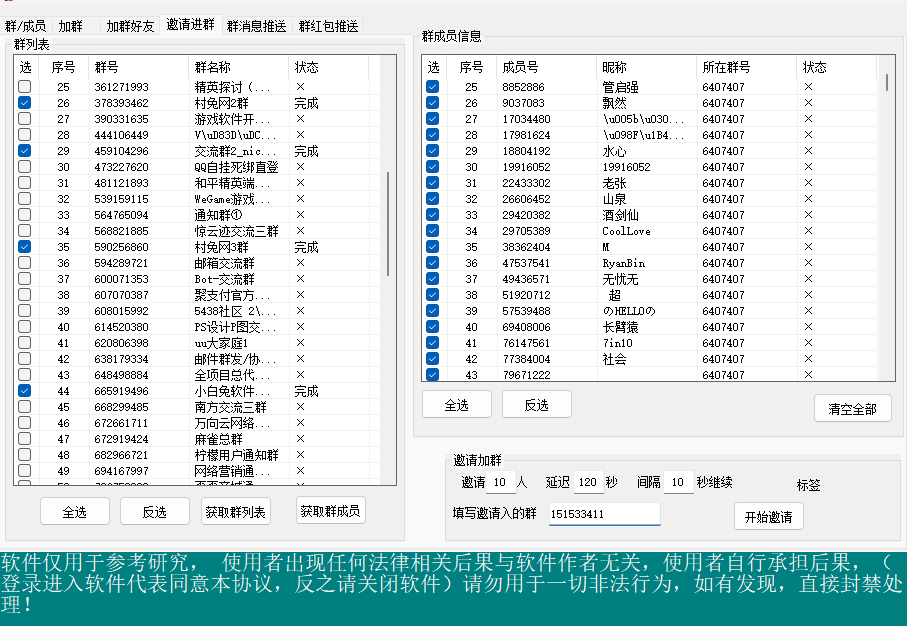
Task: Click the 获取群列表 button
Action: tap(236, 511)
